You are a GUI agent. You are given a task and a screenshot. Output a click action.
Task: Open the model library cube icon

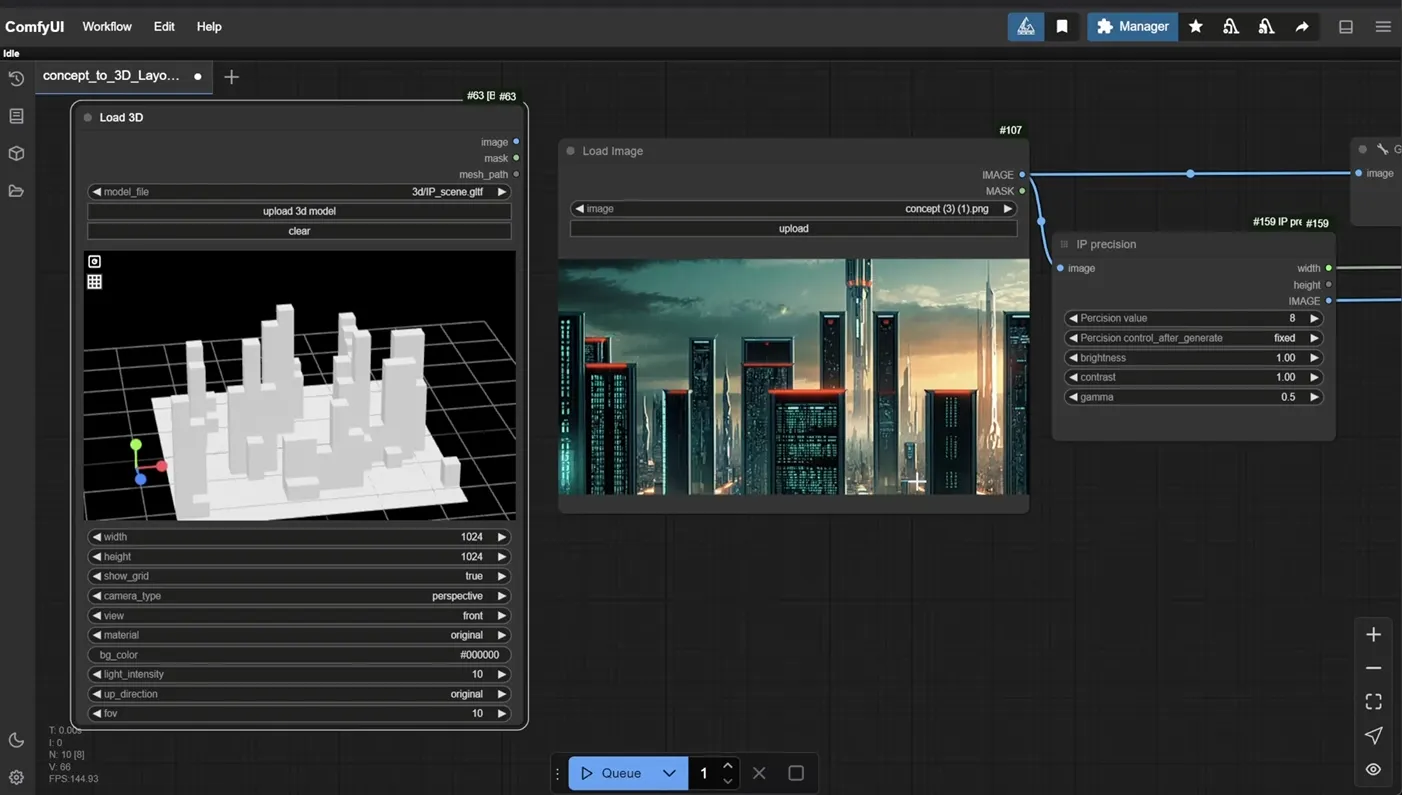[x=15, y=153]
